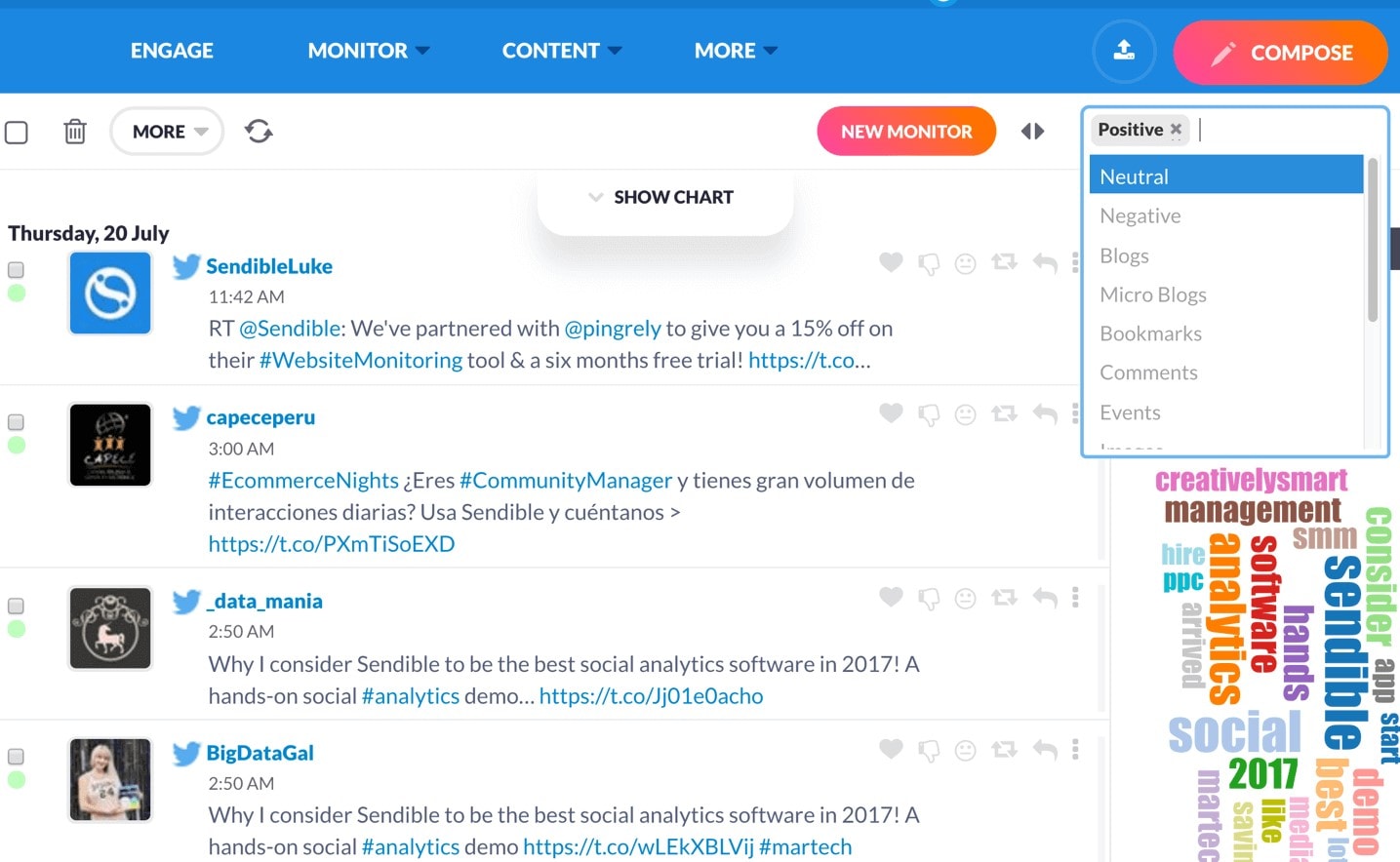Like the capeceperu tweet with heart
Image resolution: width=1400 pixels, height=862 pixels.
coord(891,413)
